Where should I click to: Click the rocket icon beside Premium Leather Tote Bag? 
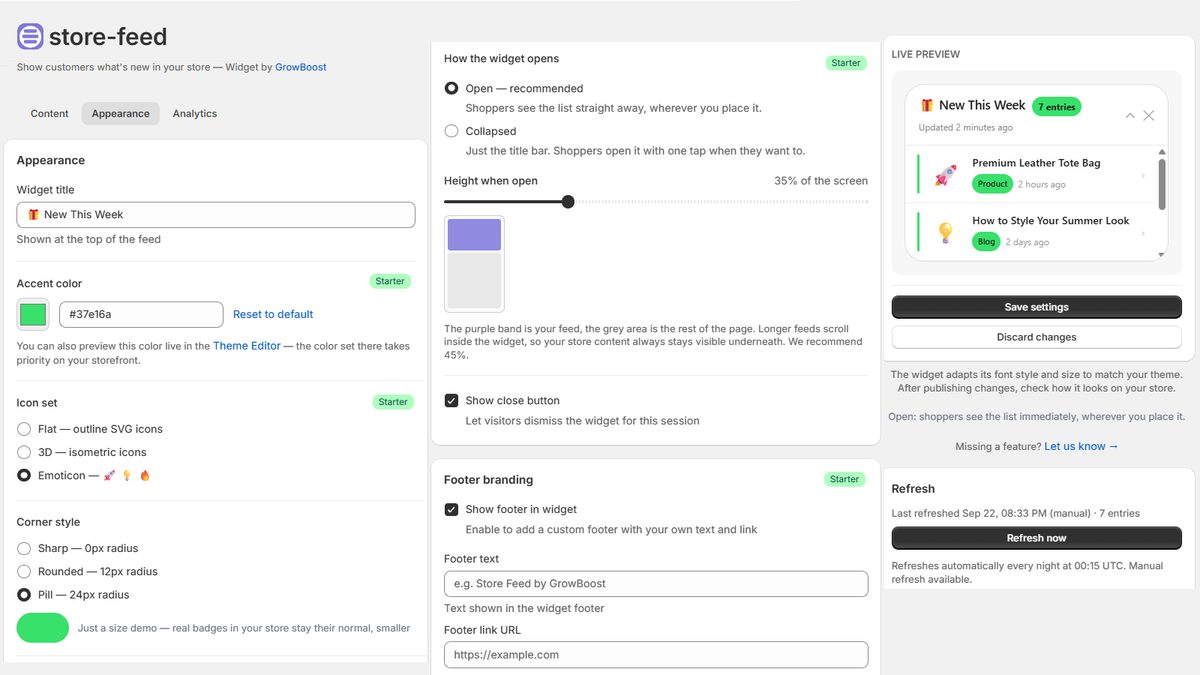(x=945, y=176)
